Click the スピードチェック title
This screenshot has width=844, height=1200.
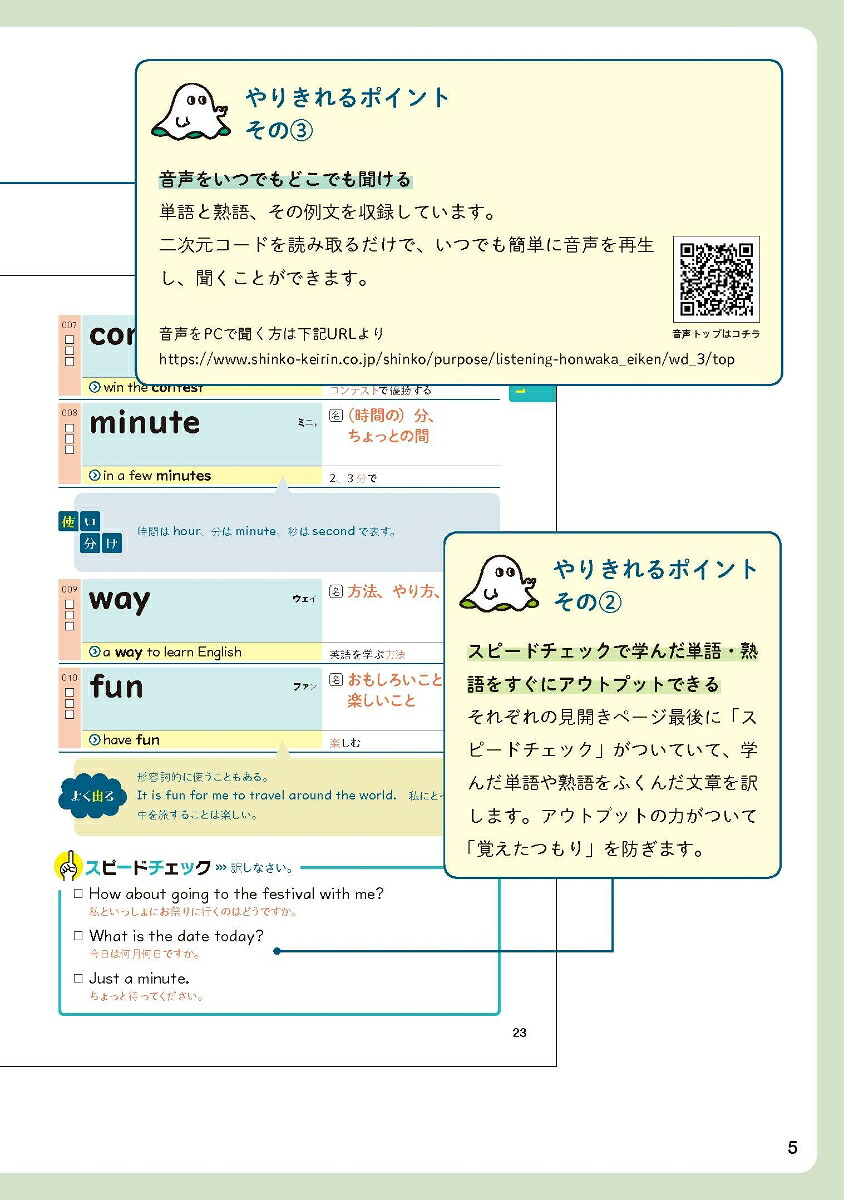click(148, 867)
